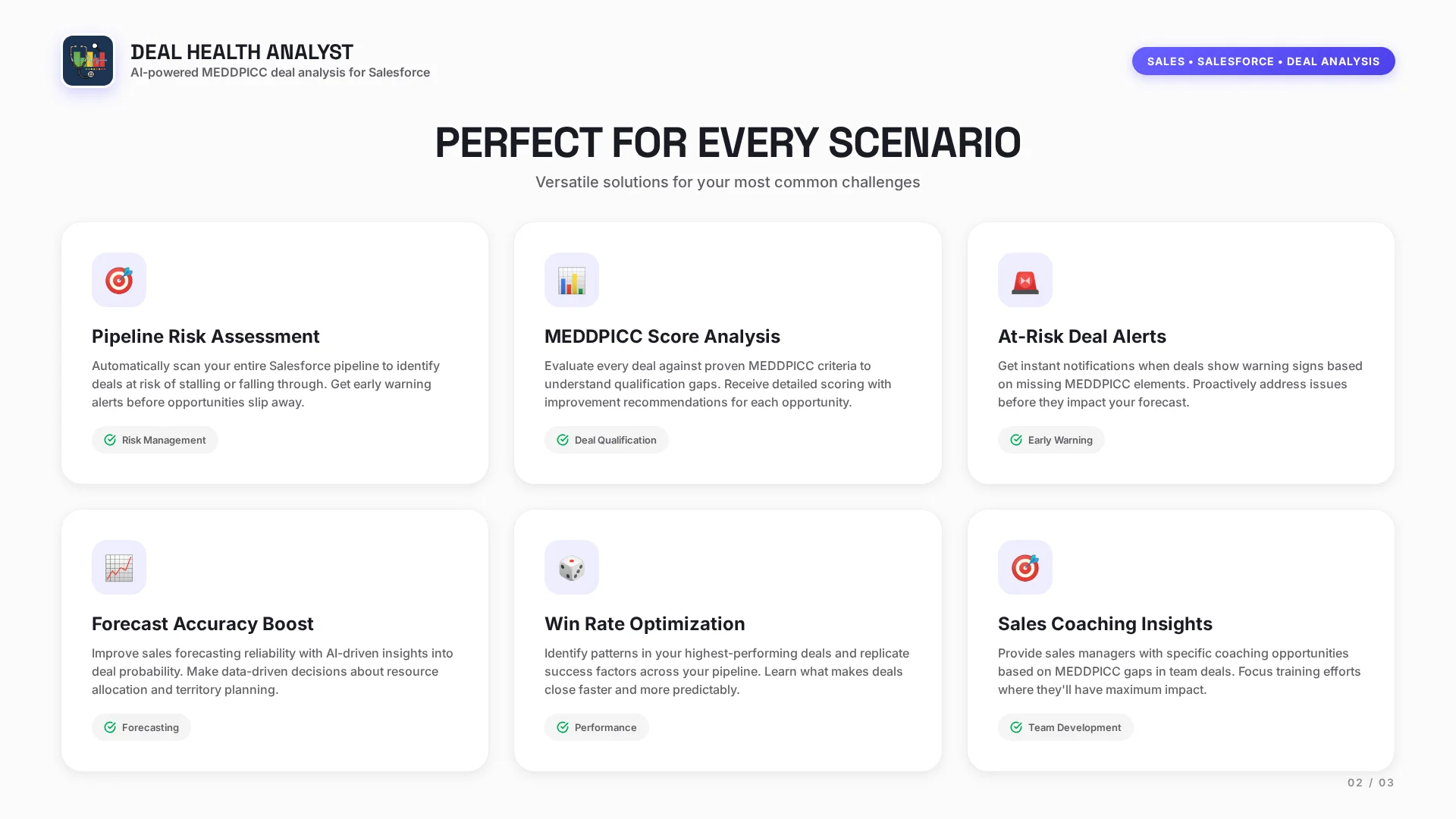Click the 02 / 03 page indicator
Screen dimensions: 1456x819
tap(1370, 783)
